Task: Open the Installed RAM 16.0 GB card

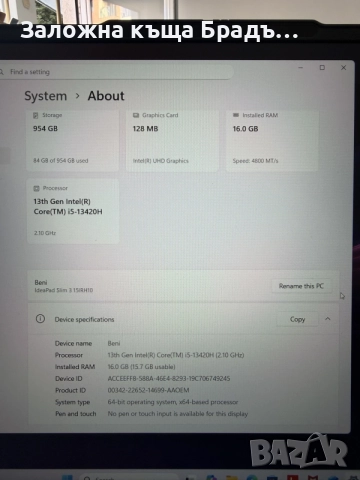Action: 272,141
